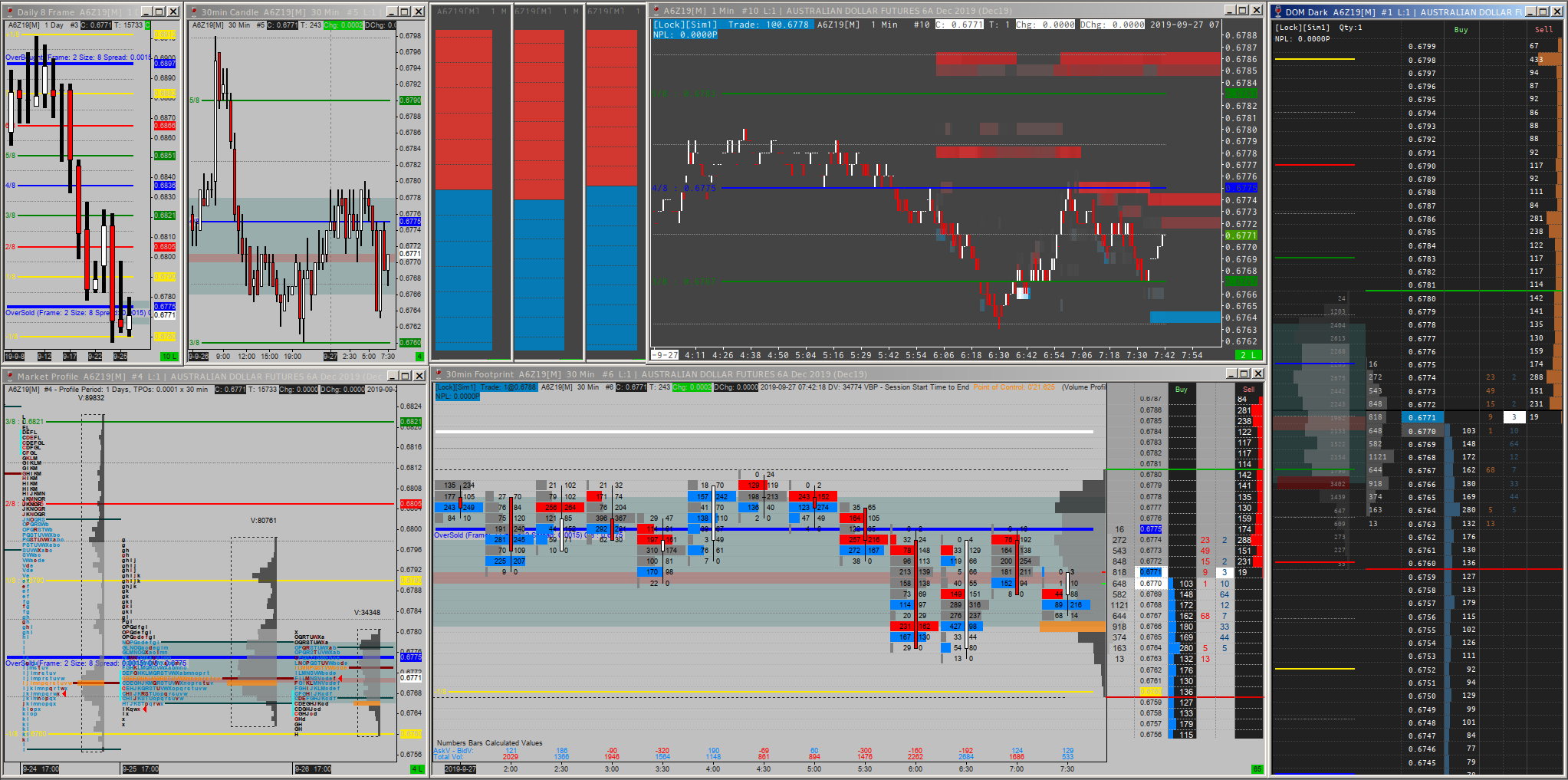
Task: Select price 0.6798 in the DOM Dark ladder
Action: point(1422,60)
